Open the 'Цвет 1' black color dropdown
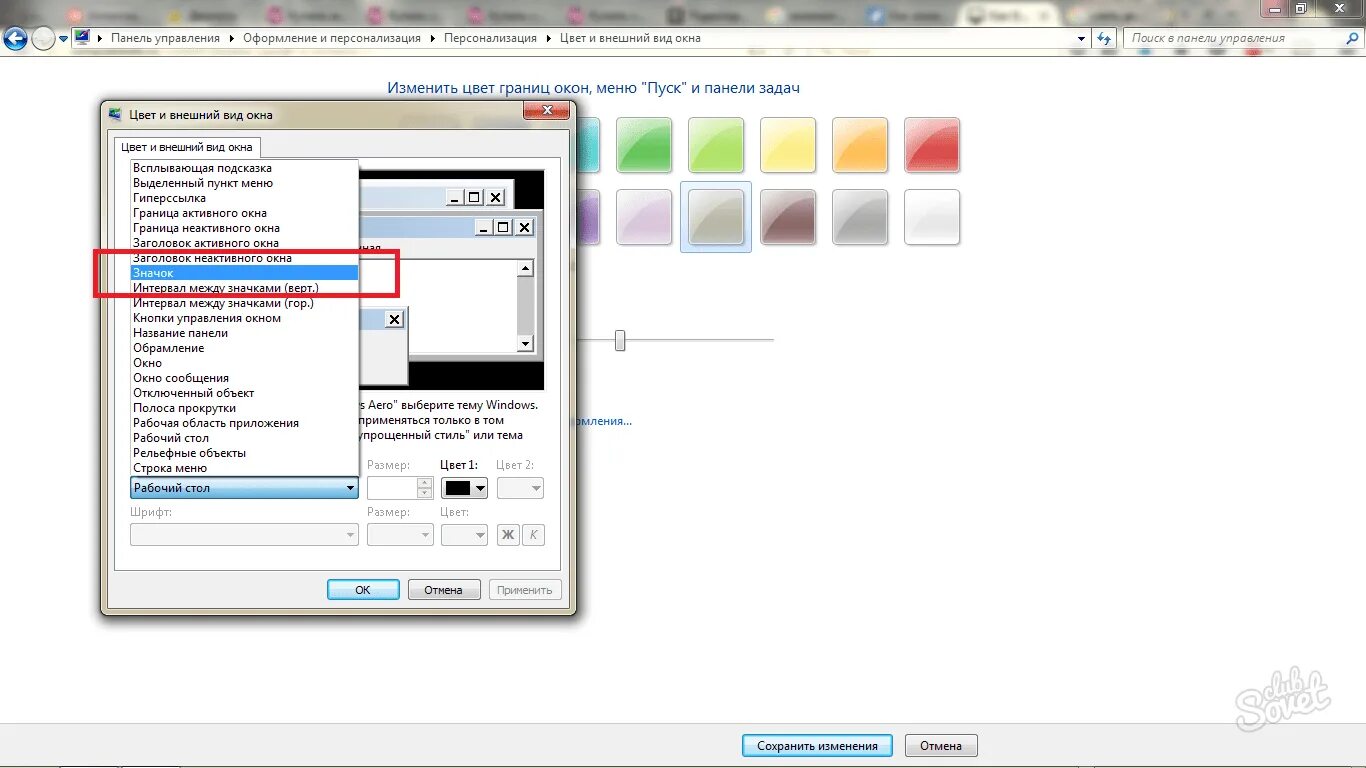This screenshot has width=1366, height=768. 464,488
